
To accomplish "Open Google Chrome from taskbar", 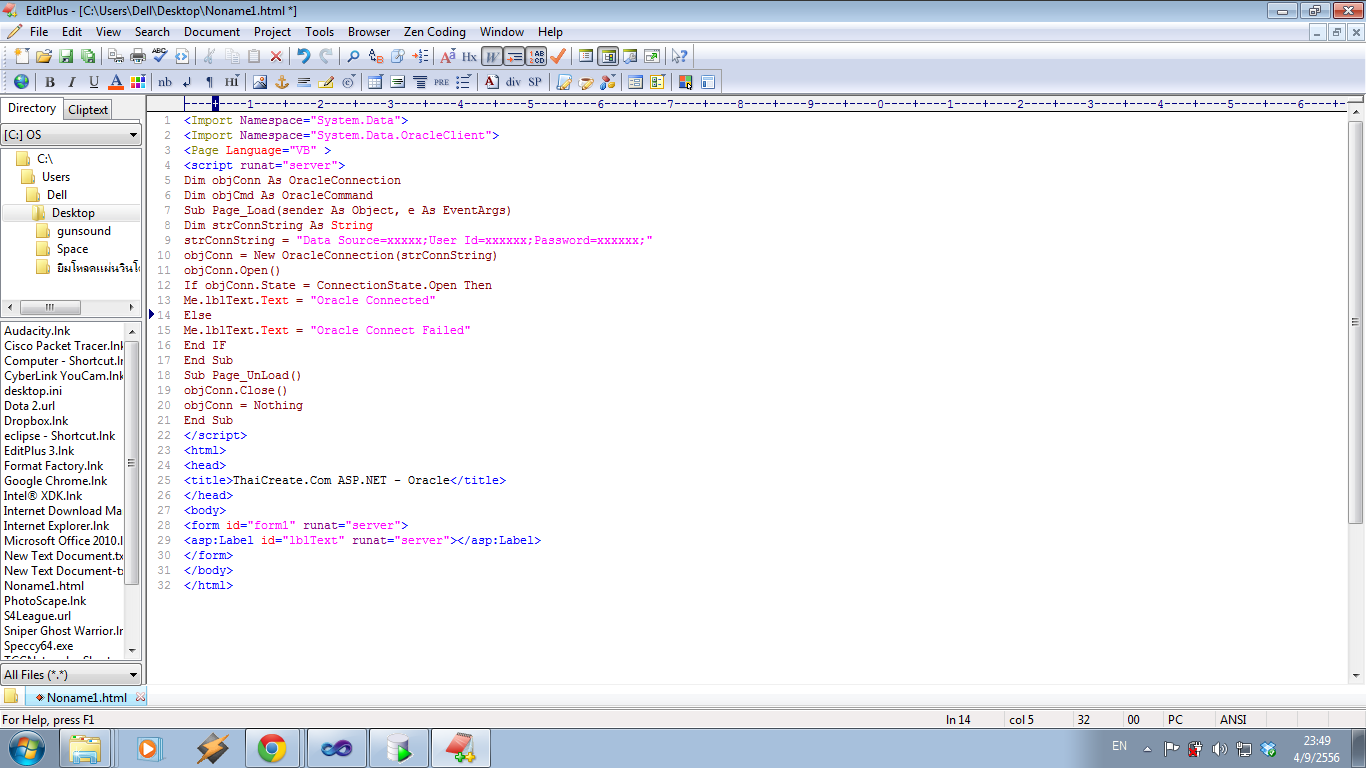I will point(272,748).
